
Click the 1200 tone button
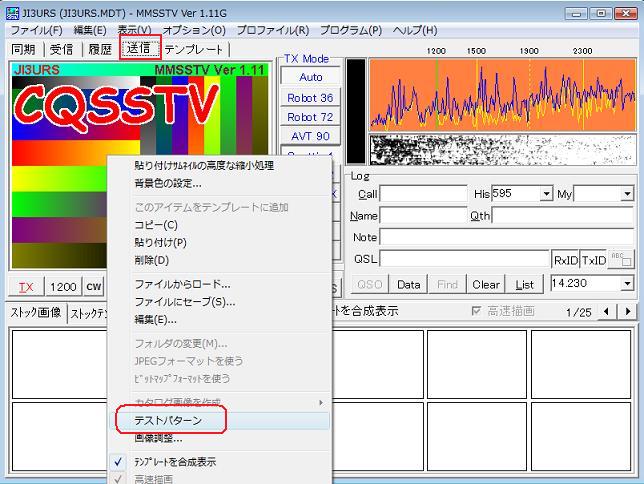(63, 287)
